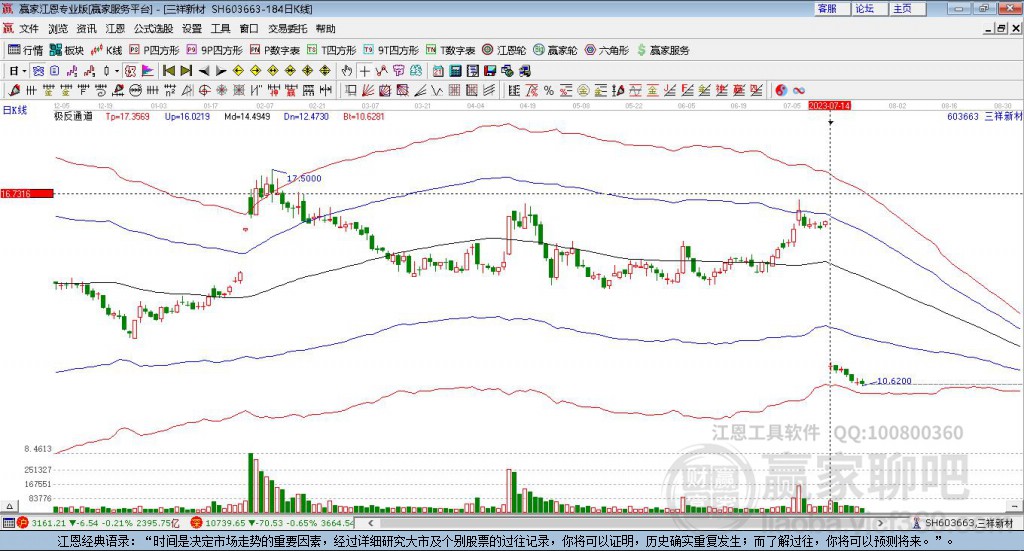
Task: Open the 工具 menu
Action: point(221,29)
